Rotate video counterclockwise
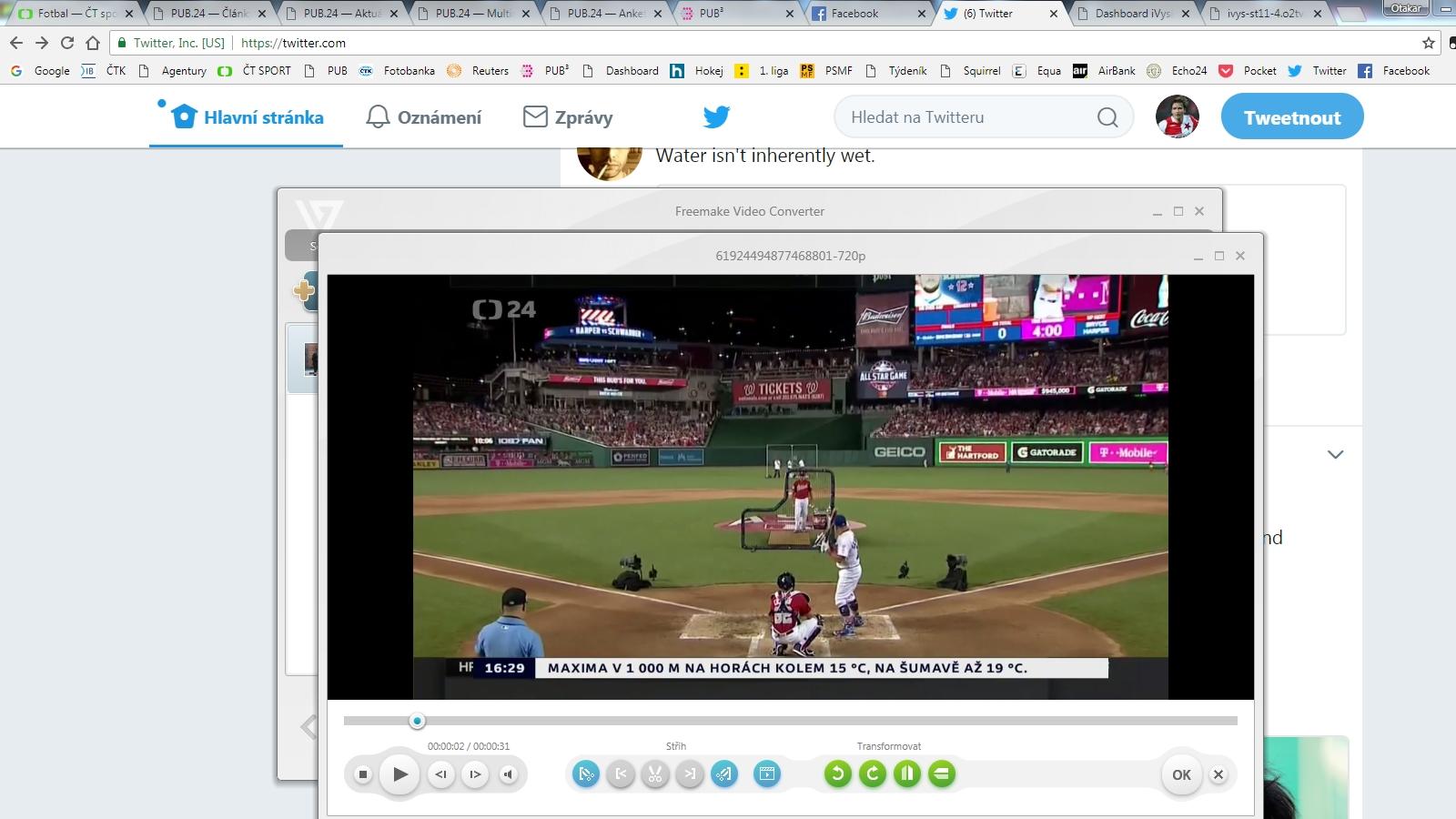Viewport: 1456px width, 819px height. pyautogui.click(x=837, y=774)
